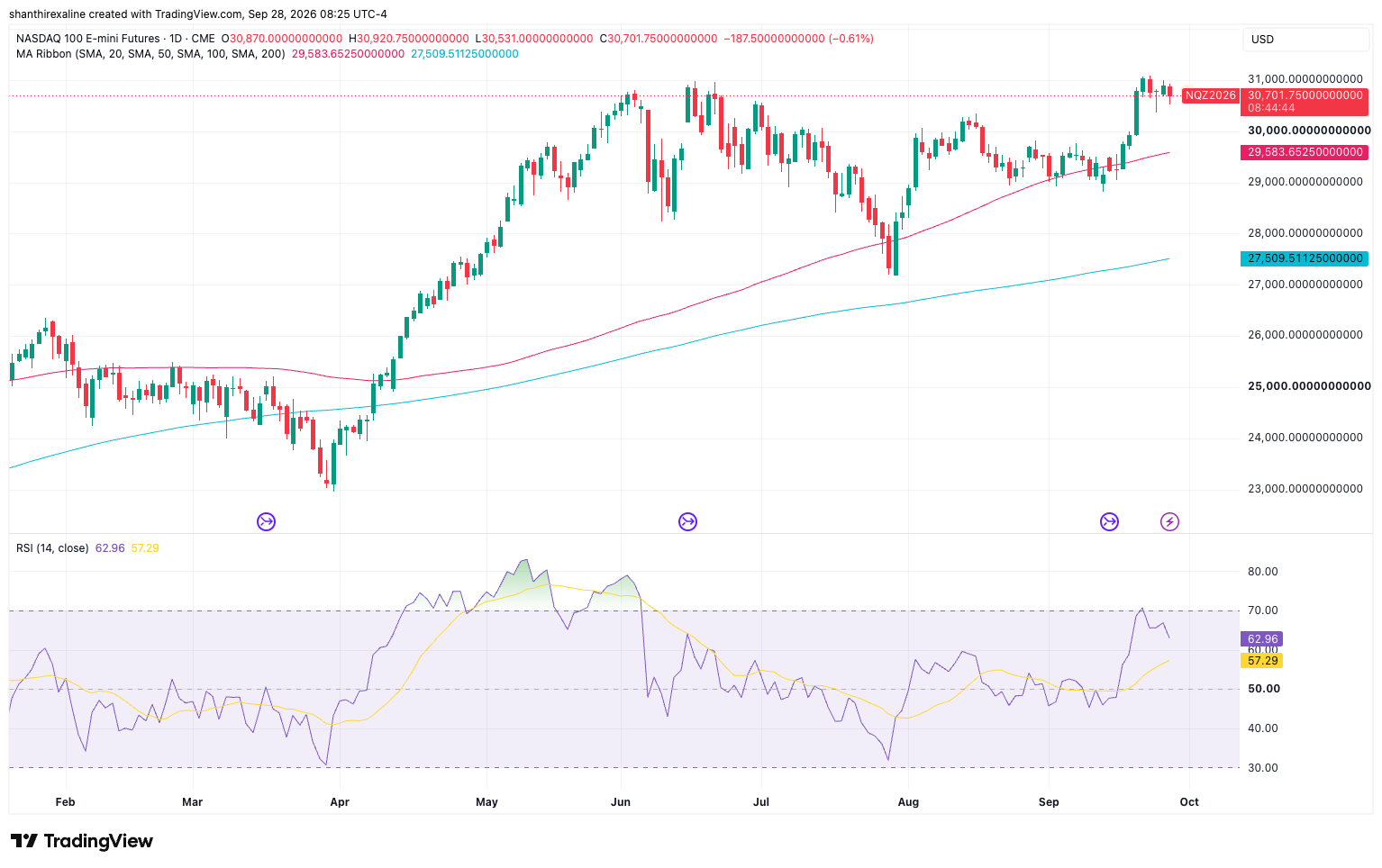The image size is (1382, 868).
Task: Click the Sep label on the time axis
Action: click(1049, 802)
